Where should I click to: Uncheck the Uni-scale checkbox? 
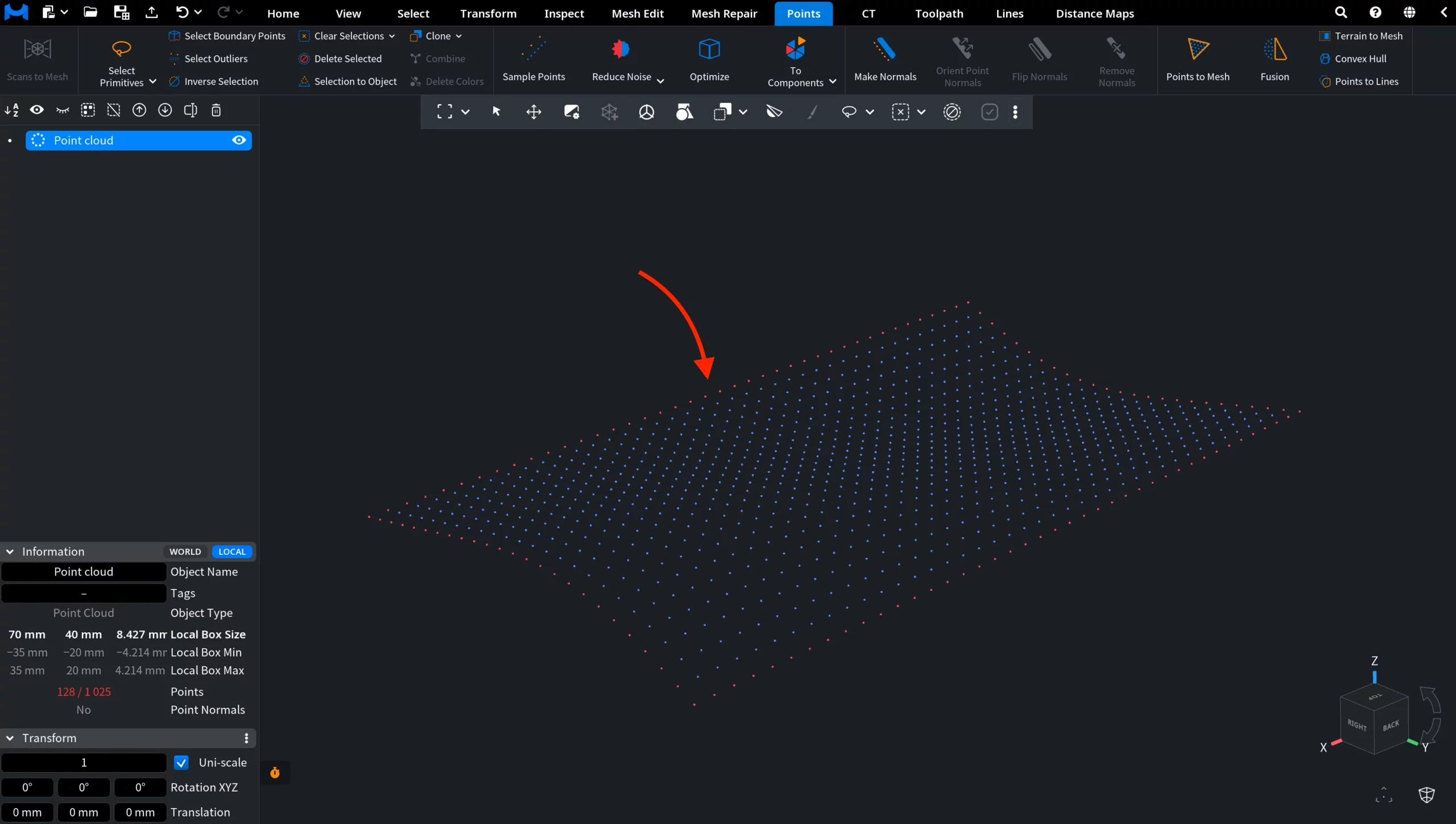pyautogui.click(x=181, y=763)
